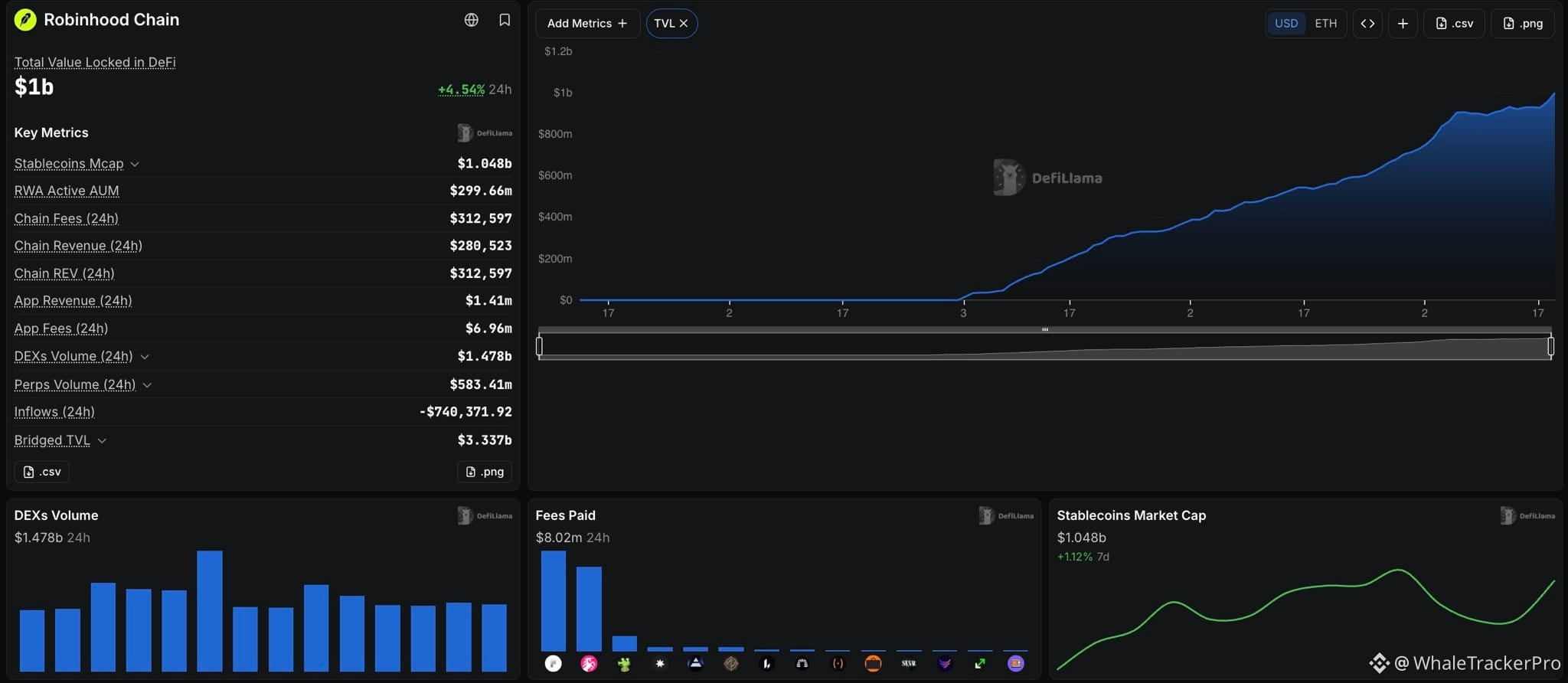
Task: Remove the TVL metric chip
Action: (x=684, y=24)
